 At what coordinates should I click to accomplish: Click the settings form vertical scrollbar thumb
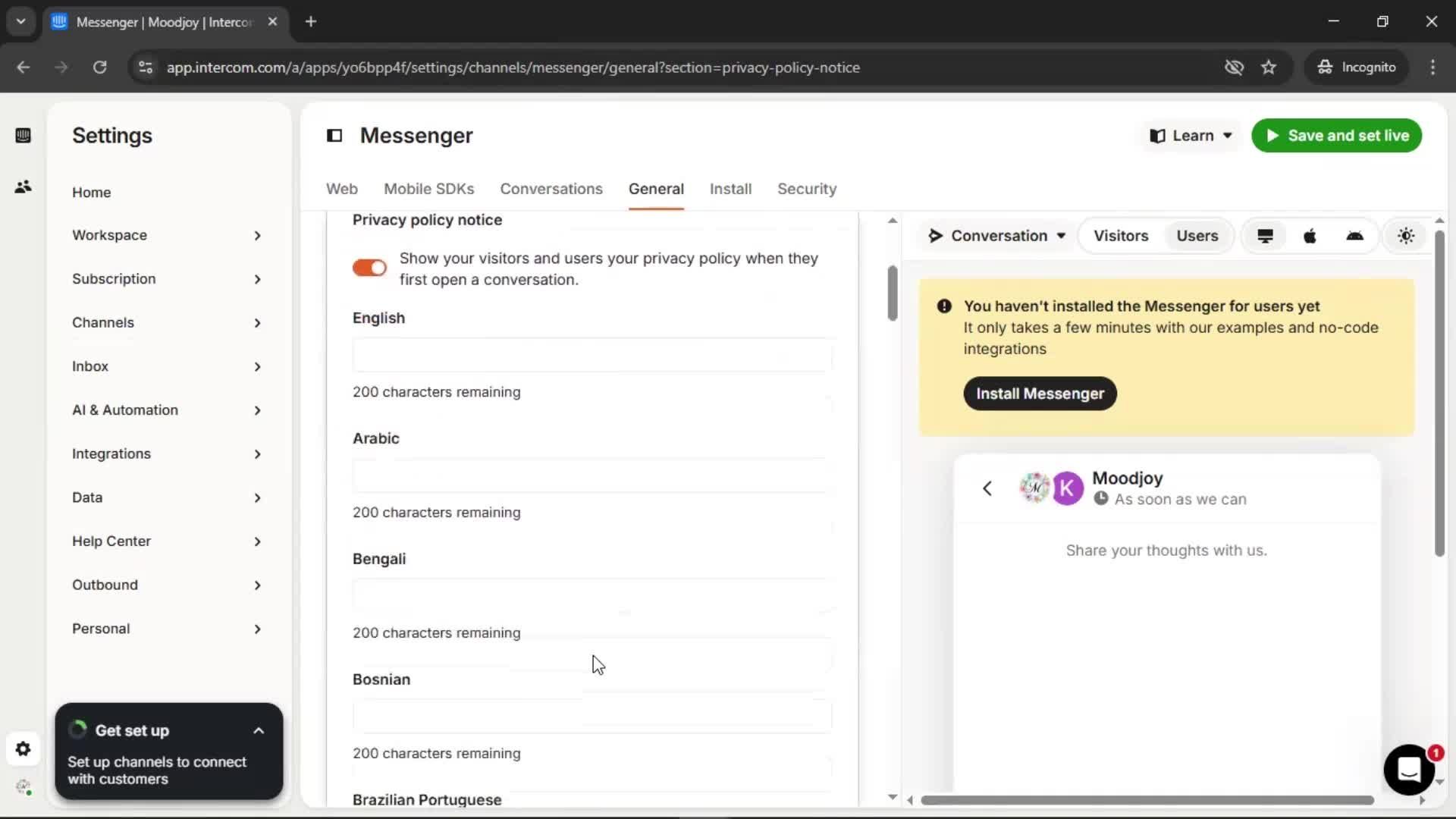(x=893, y=293)
